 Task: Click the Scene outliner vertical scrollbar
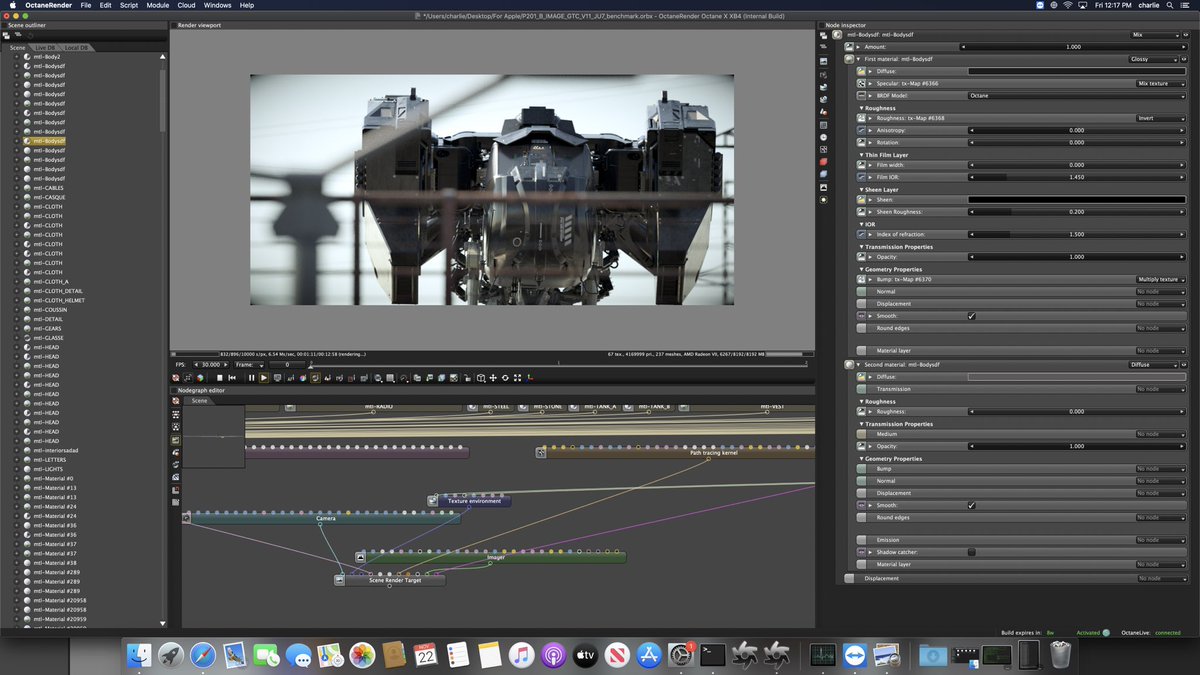point(164,100)
